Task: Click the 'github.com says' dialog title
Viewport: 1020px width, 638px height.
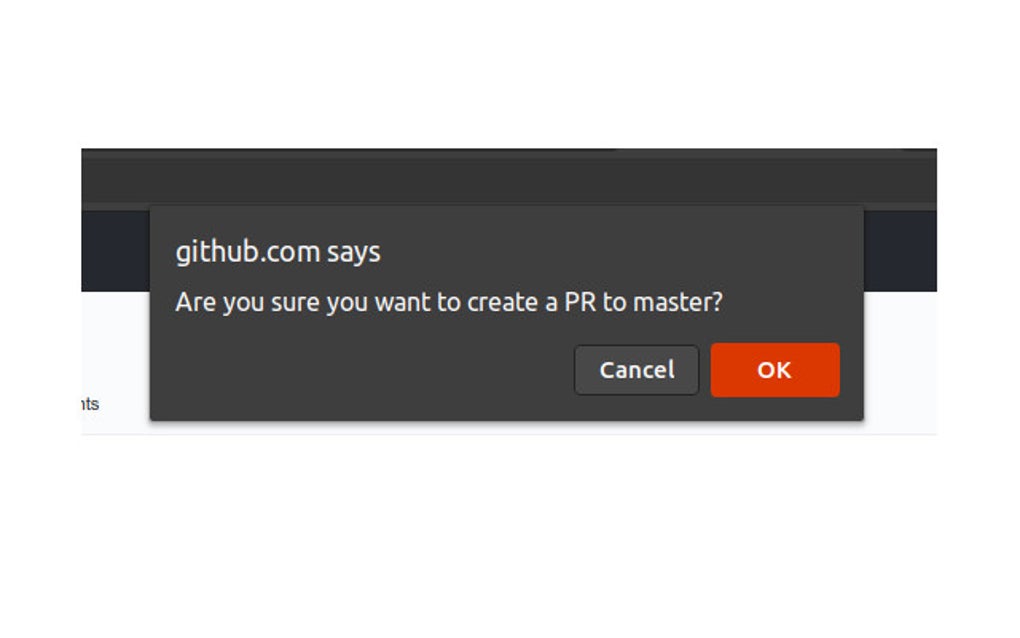Action: [x=278, y=252]
